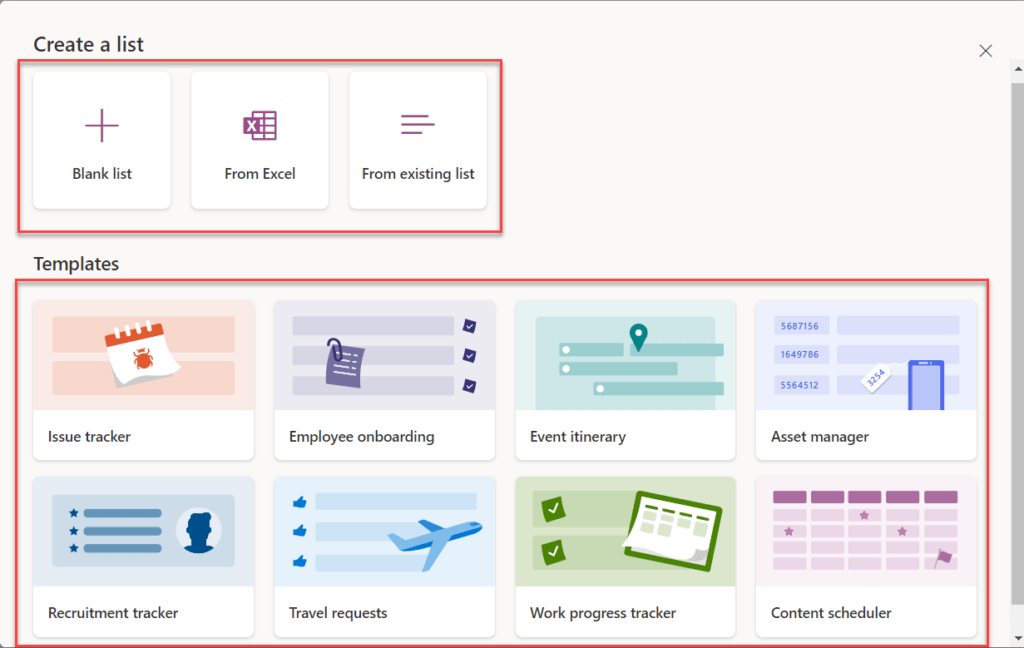Click the Travel requests title text
Screen dimensions: 1024x648
[x=338, y=613]
